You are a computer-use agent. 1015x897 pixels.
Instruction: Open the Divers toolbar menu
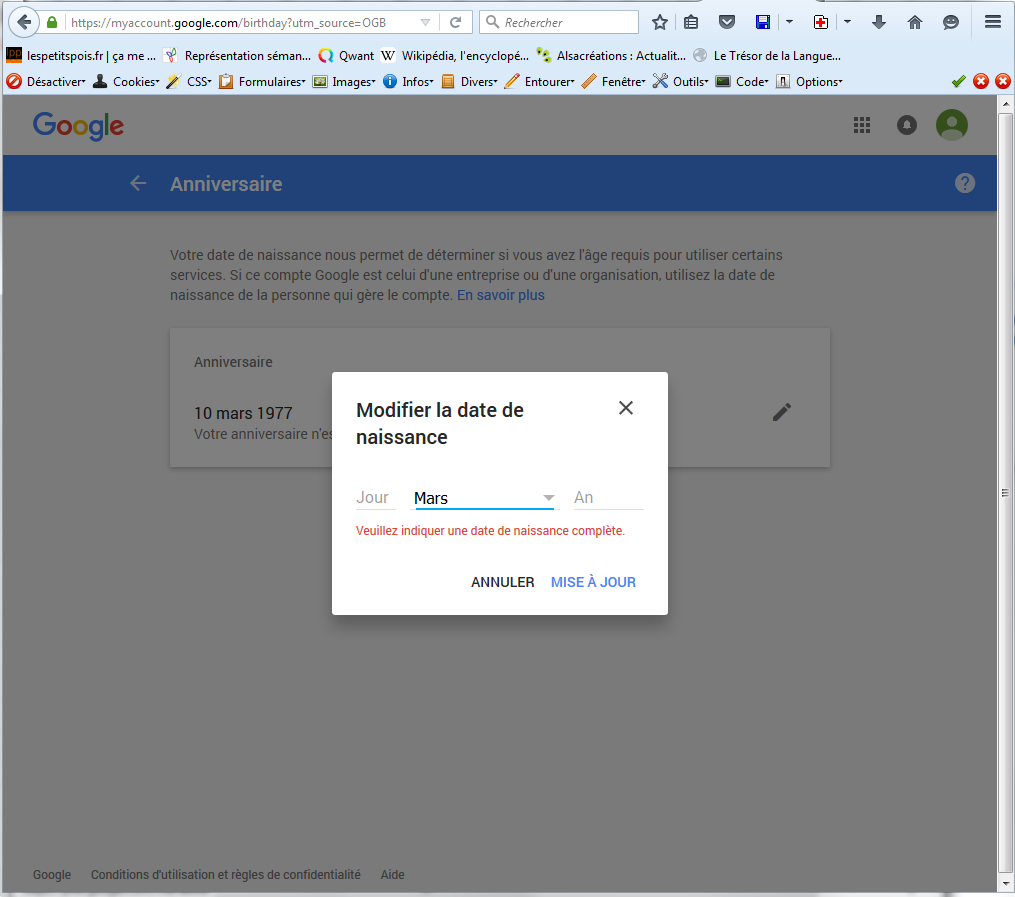click(469, 82)
